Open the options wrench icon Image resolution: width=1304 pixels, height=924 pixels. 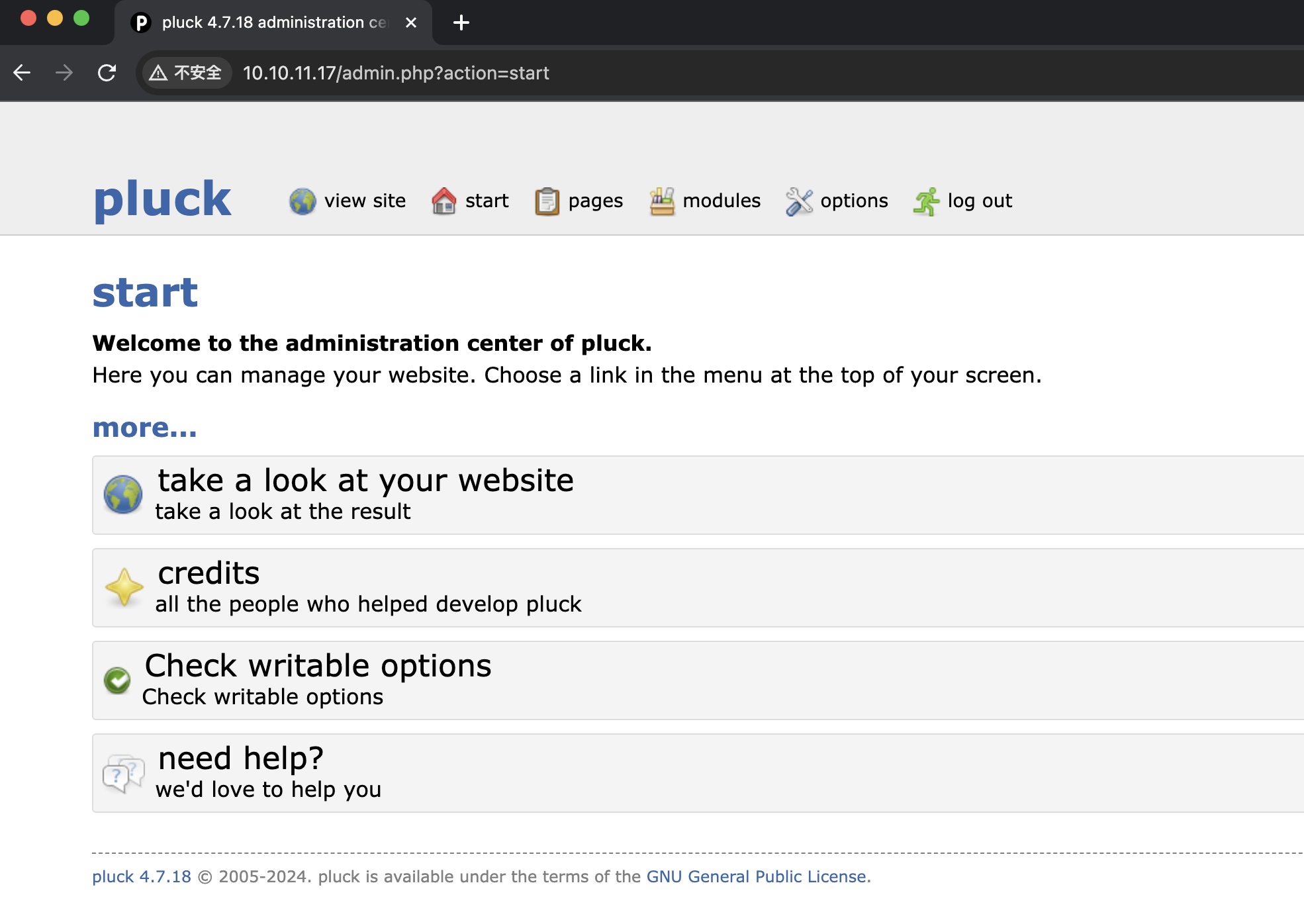(x=799, y=201)
